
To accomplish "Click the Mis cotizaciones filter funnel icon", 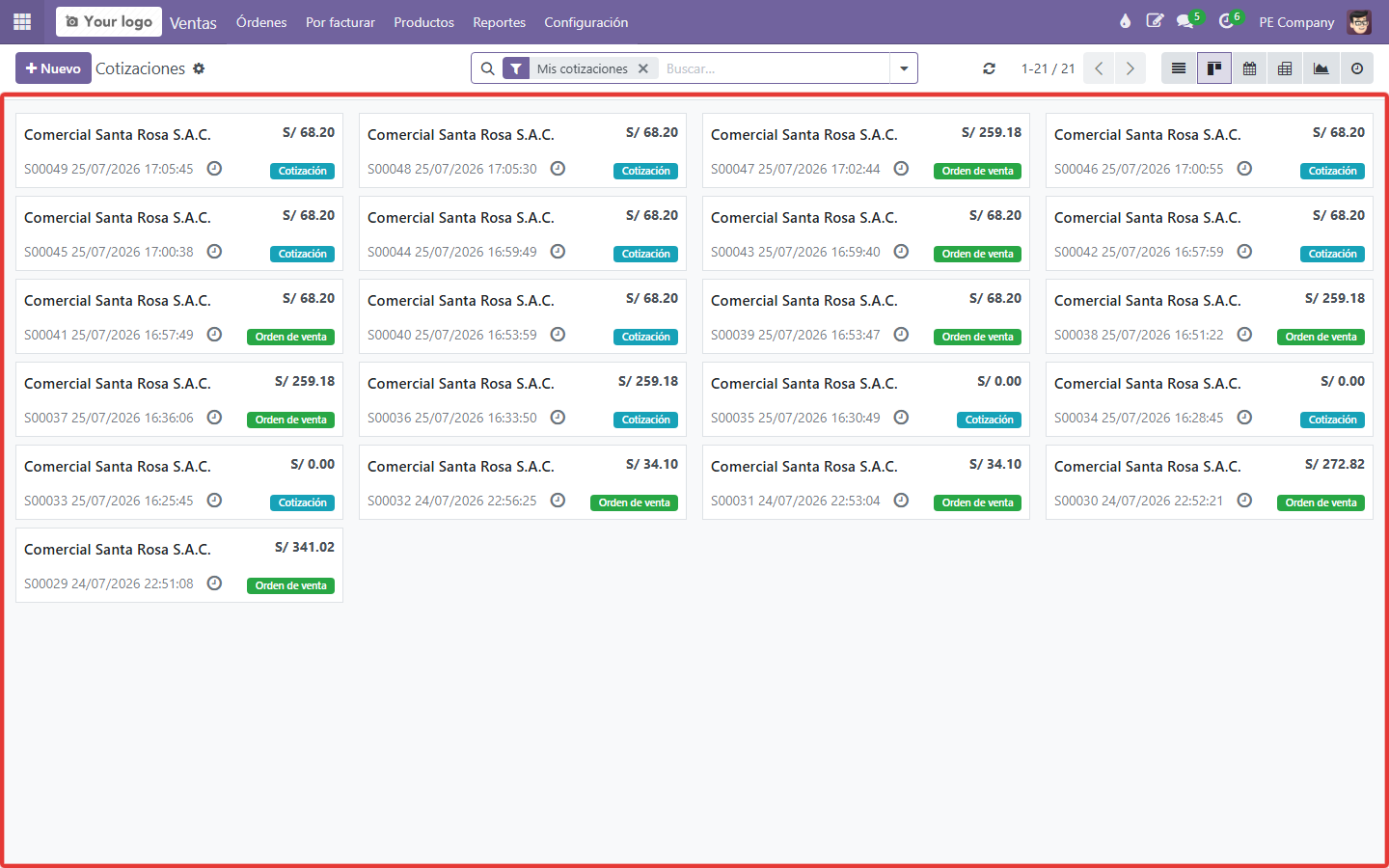I will click(516, 68).
